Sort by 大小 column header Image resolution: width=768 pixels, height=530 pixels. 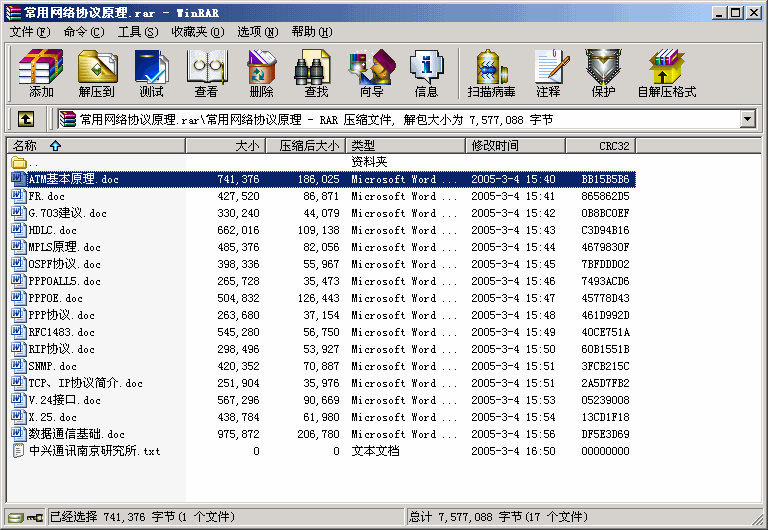pos(226,145)
